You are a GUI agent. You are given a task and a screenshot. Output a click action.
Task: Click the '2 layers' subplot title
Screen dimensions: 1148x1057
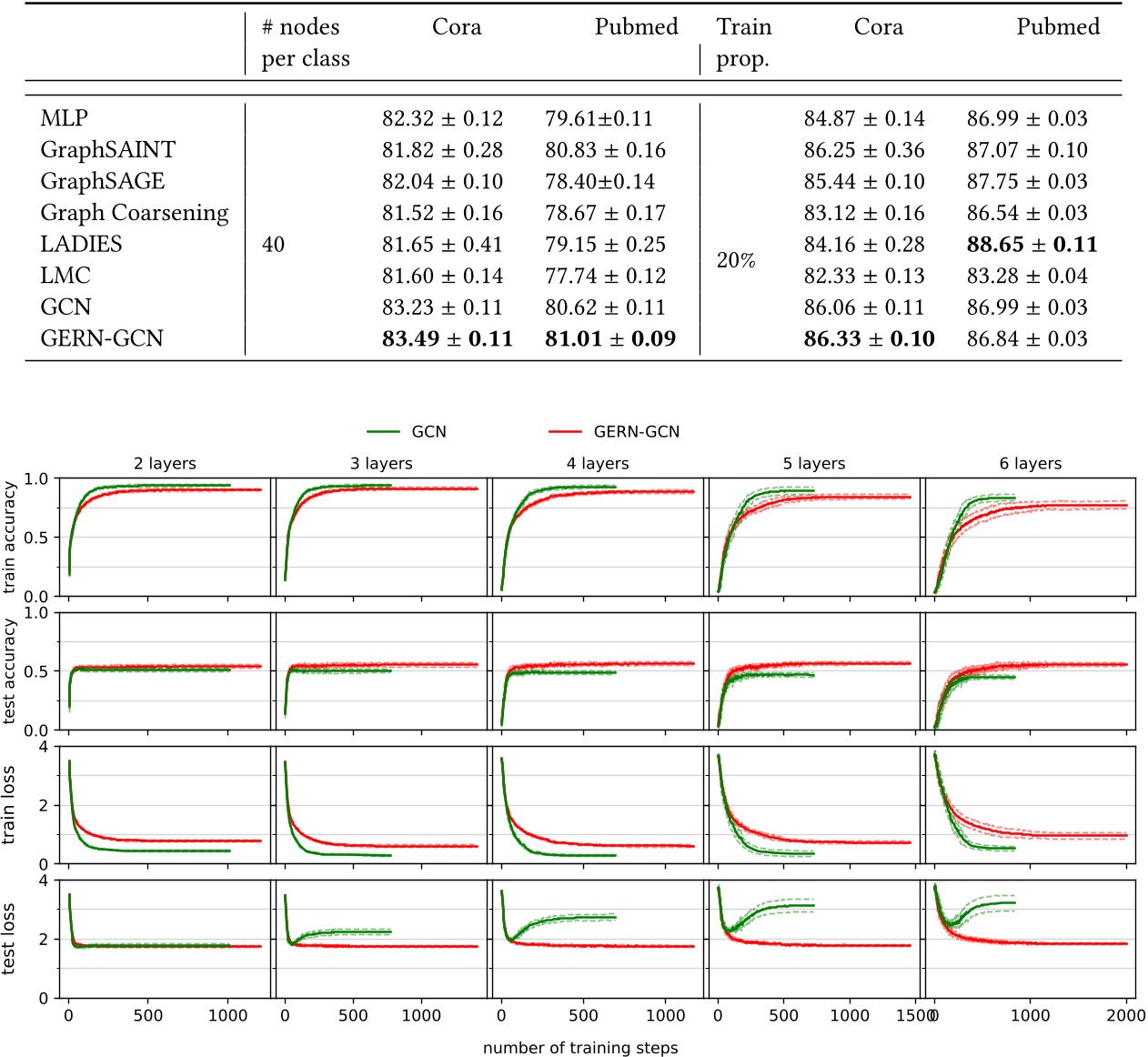[166, 462]
